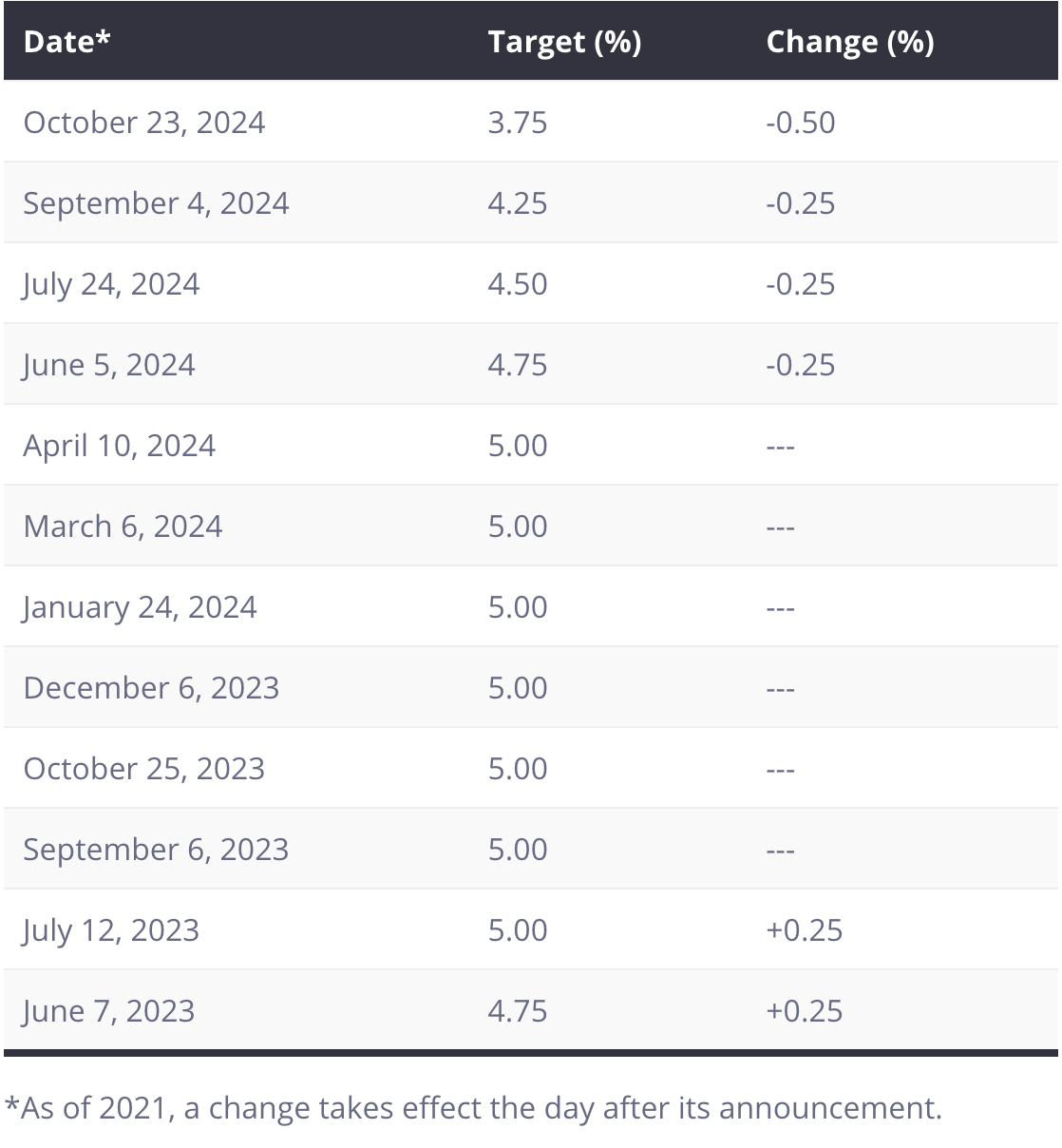Click the 3.75 target rate value
This screenshot has width=1062, height=1148.
pyautogui.click(x=518, y=123)
